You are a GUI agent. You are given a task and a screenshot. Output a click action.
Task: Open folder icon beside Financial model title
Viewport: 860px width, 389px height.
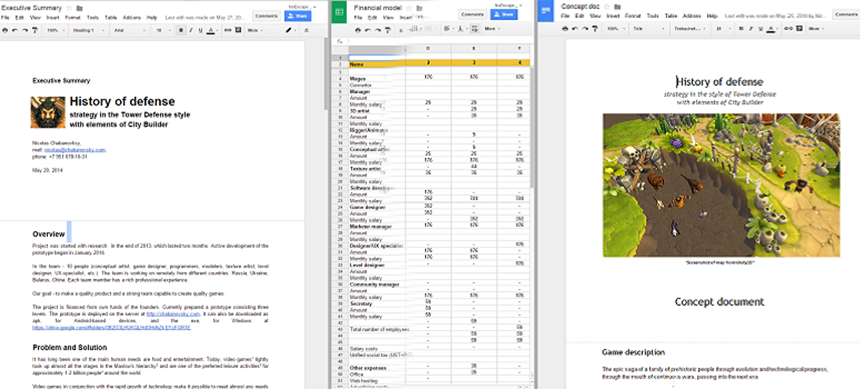[x=419, y=8]
